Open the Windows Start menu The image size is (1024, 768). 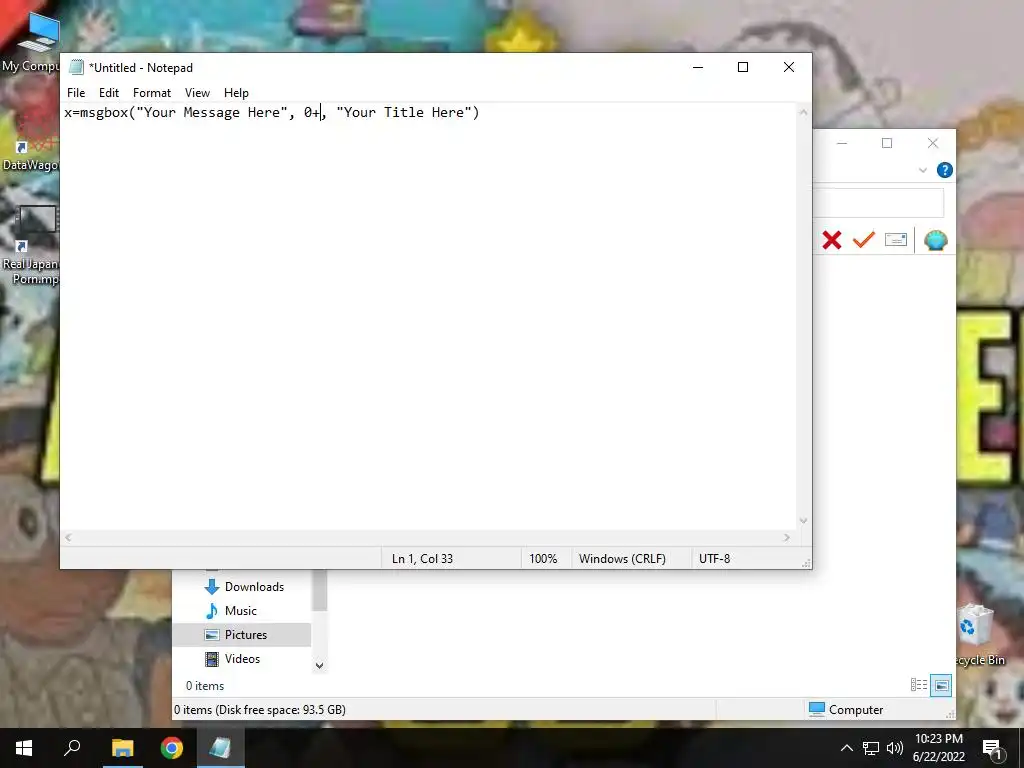click(x=24, y=748)
